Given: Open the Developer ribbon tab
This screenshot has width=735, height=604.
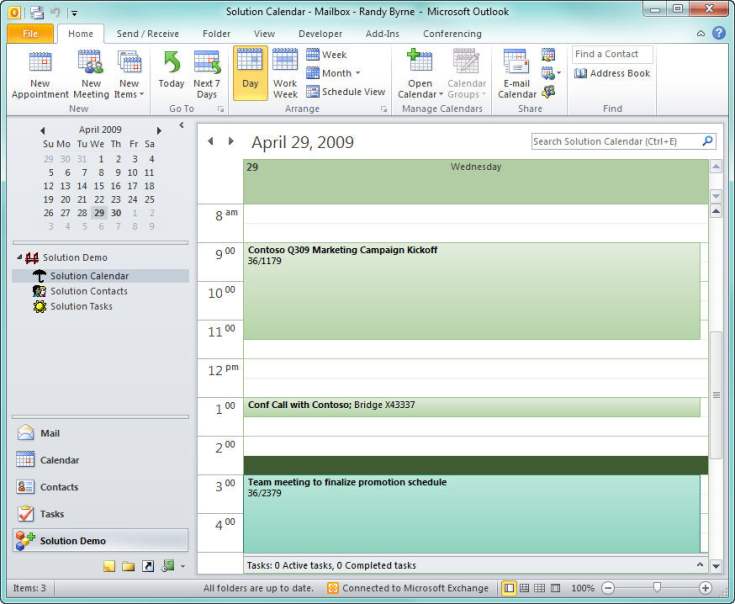Looking at the screenshot, I should tap(320, 34).
